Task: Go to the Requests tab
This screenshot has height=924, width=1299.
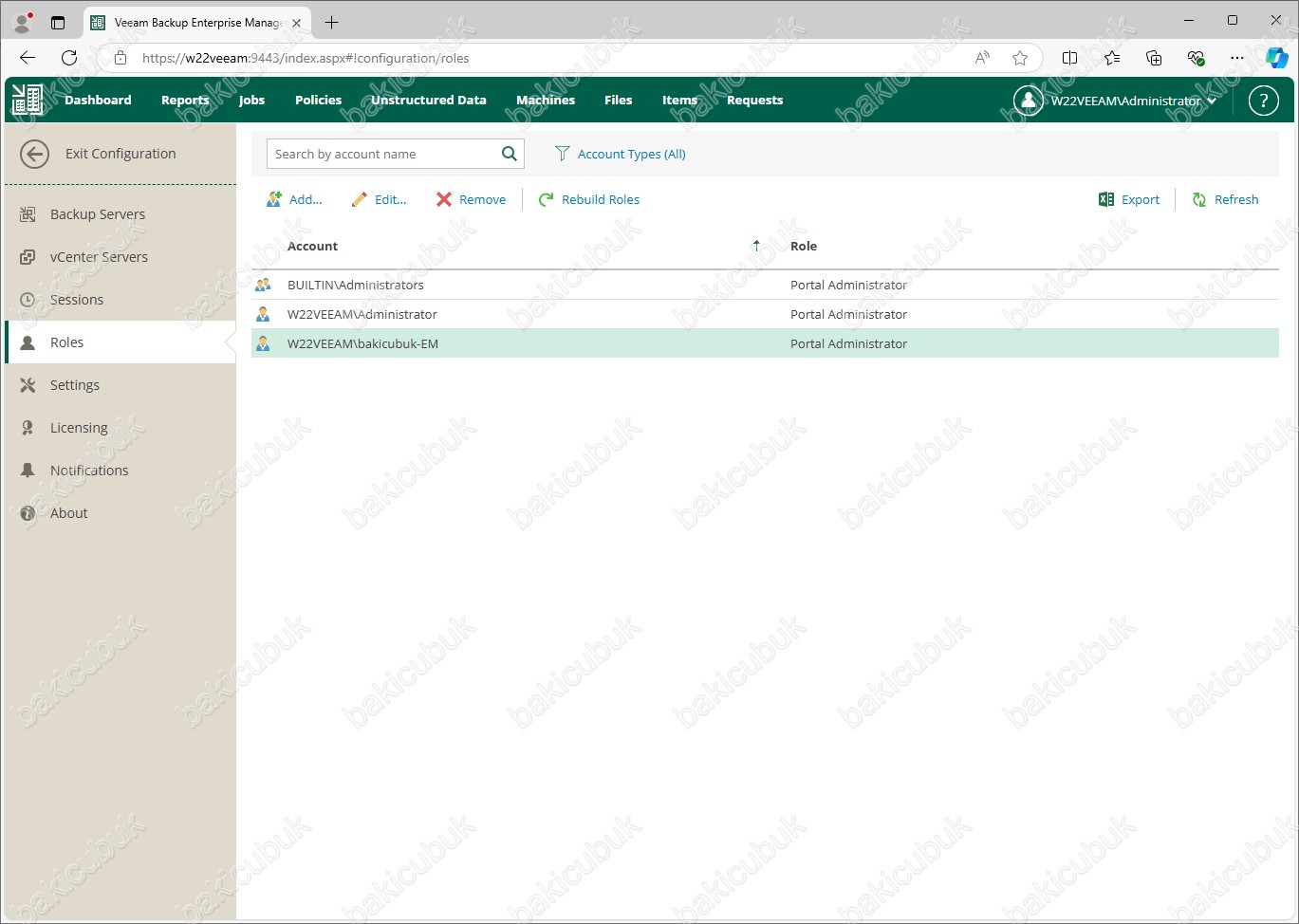Action: click(755, 100)
